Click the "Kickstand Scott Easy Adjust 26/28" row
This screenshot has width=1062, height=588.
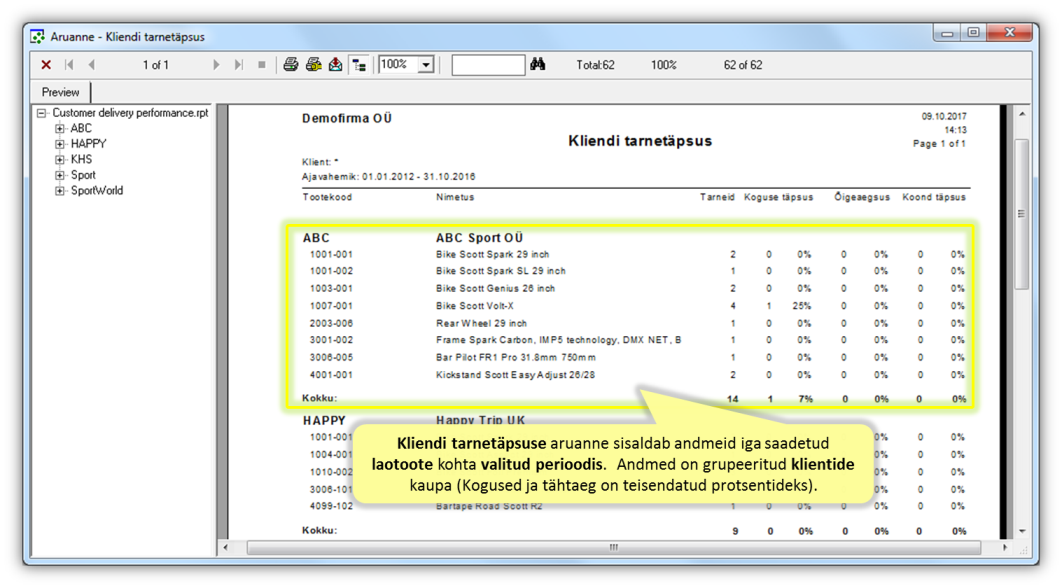coord(515,375)
